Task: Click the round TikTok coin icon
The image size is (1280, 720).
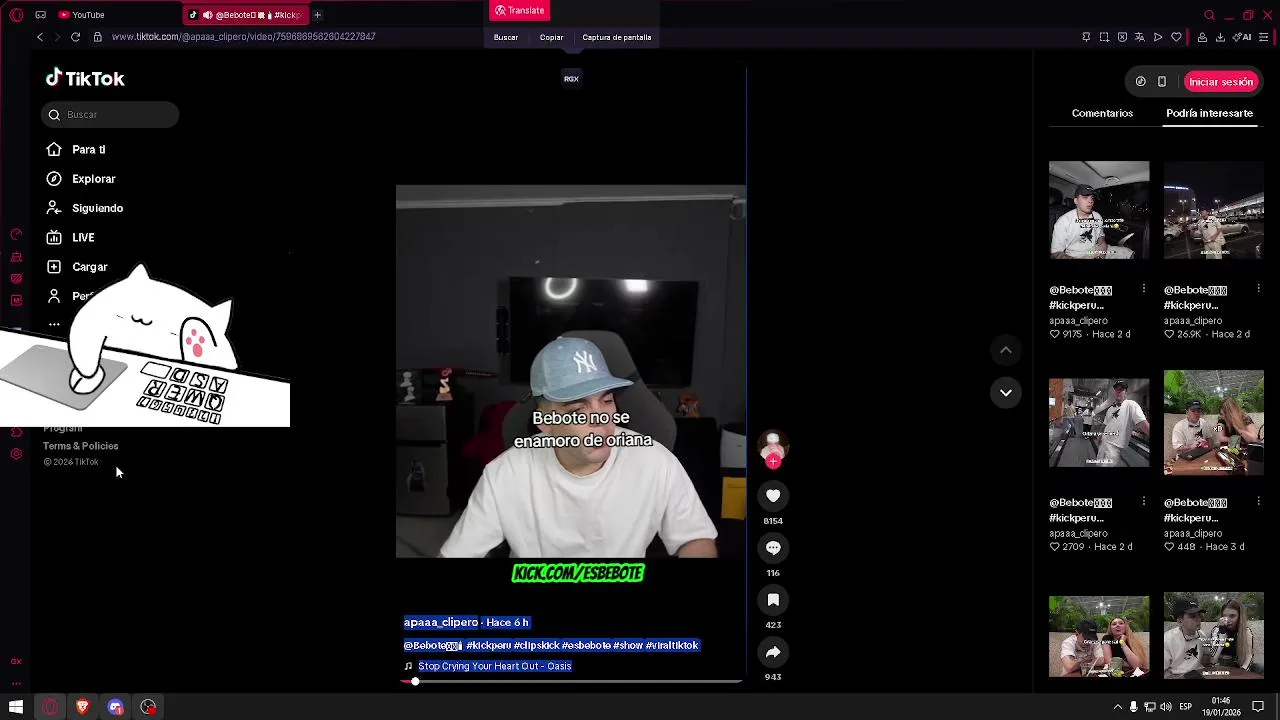Action: 1141,82
